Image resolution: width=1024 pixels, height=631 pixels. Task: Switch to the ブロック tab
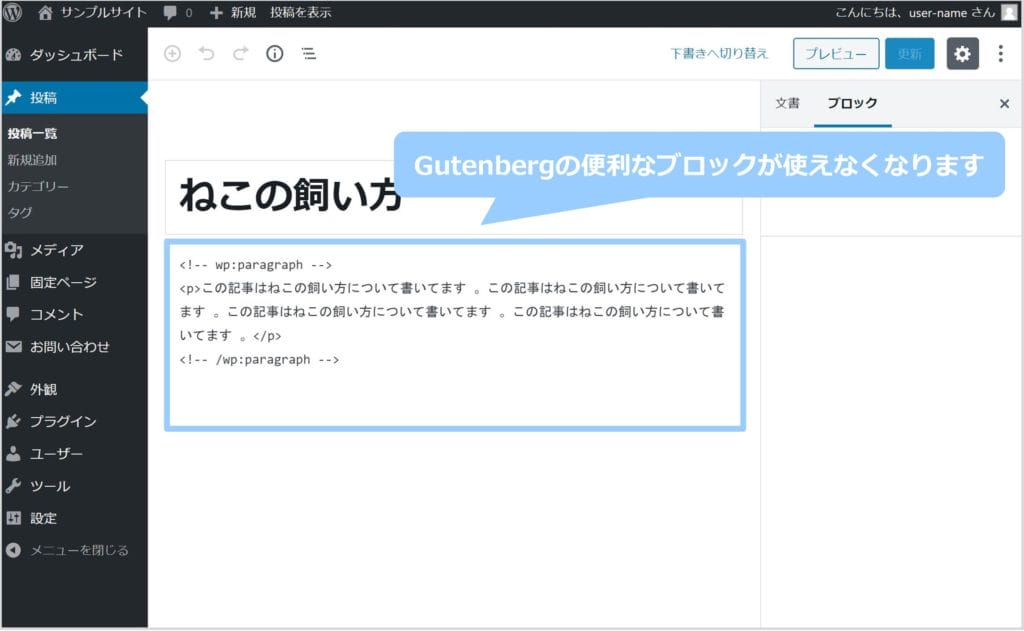click(x=852, y=103)
